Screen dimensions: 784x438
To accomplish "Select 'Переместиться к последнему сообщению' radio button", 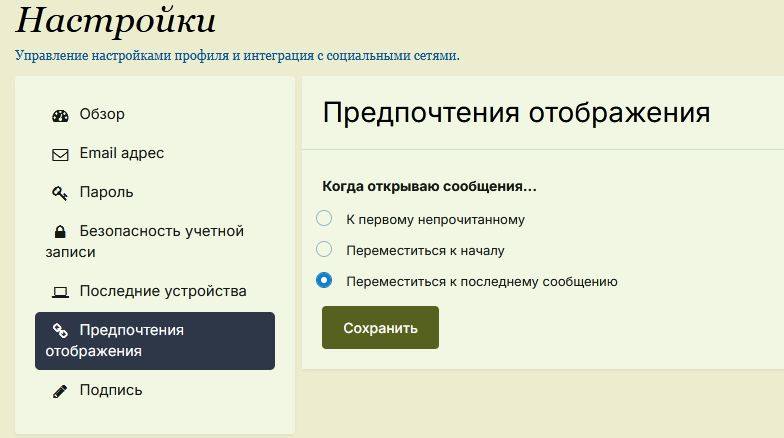I will click(x=324, y=280).
